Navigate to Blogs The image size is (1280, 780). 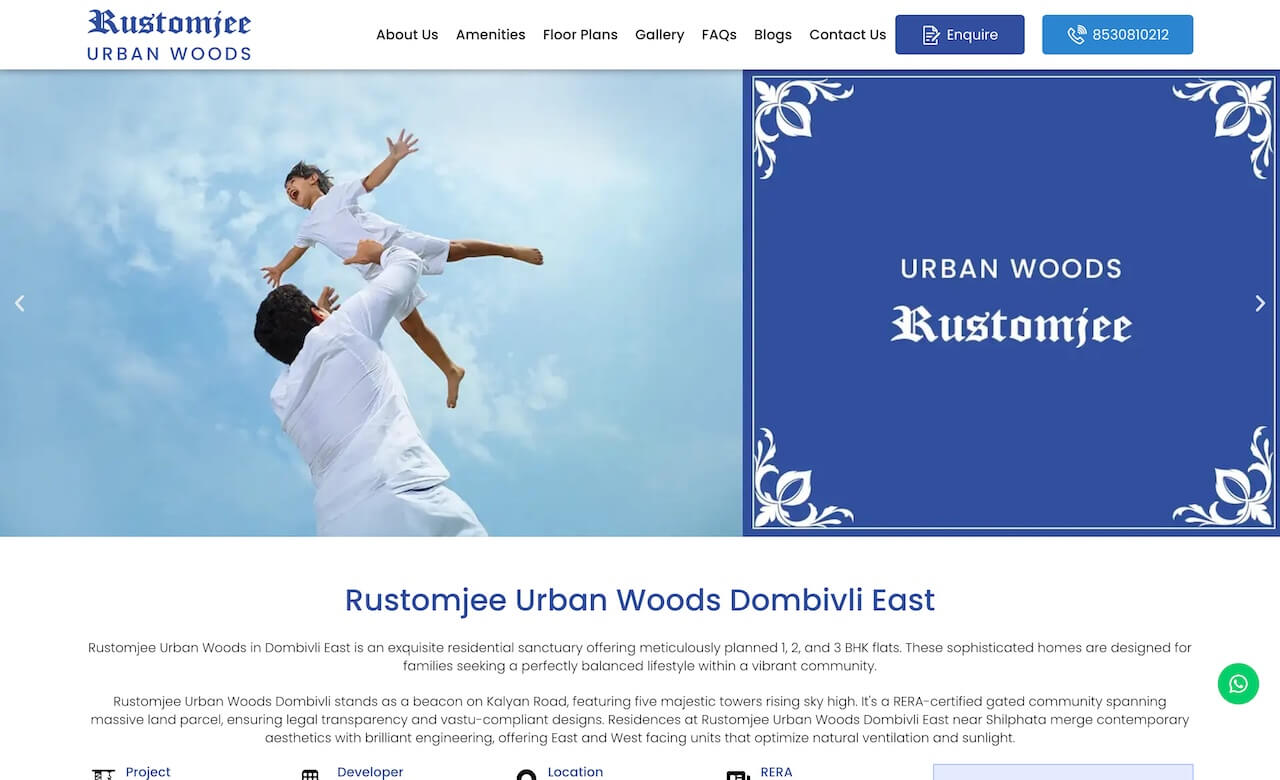coord(773,34)
